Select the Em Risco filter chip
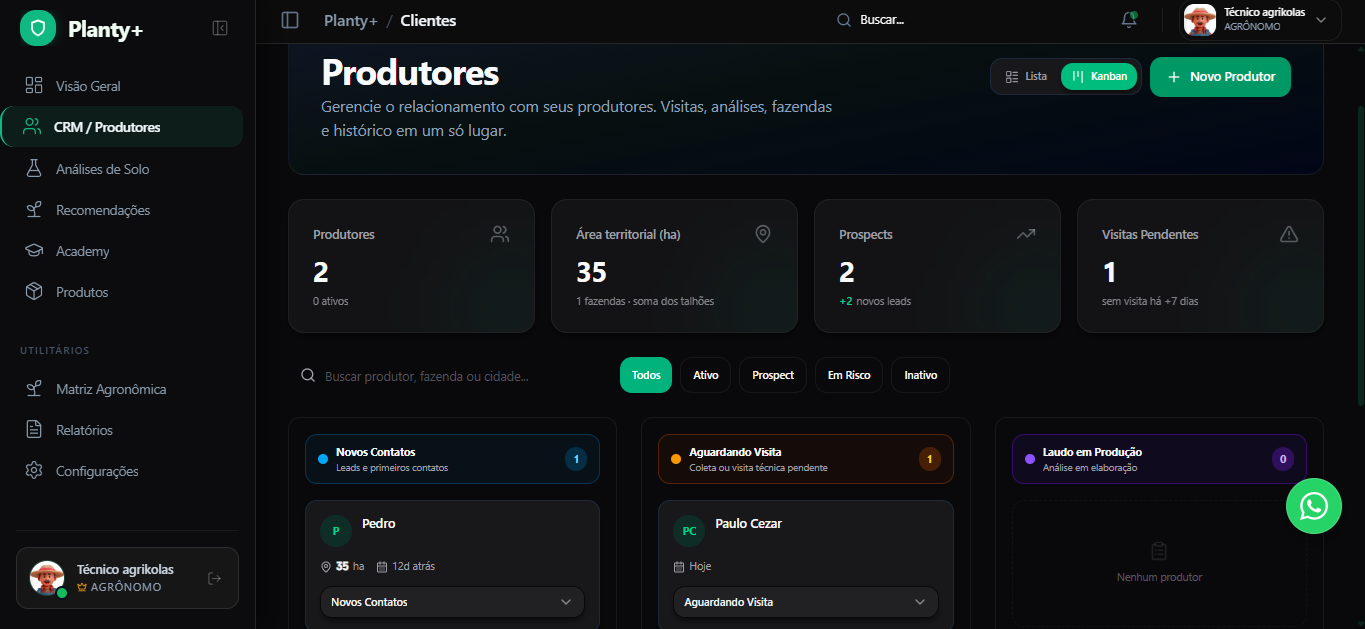 (x=848, y=375)
